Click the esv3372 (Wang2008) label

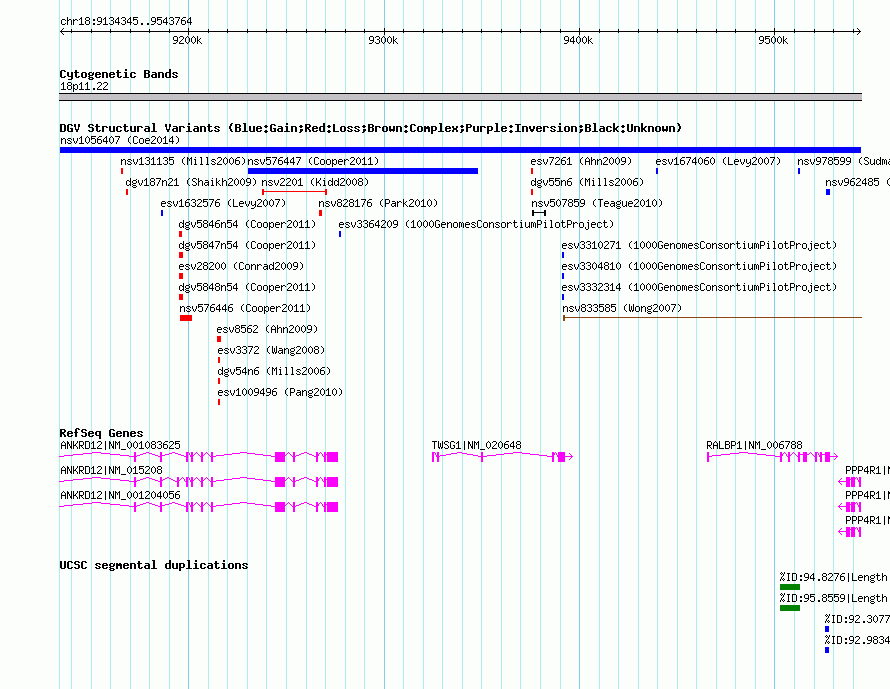[271, 350]
